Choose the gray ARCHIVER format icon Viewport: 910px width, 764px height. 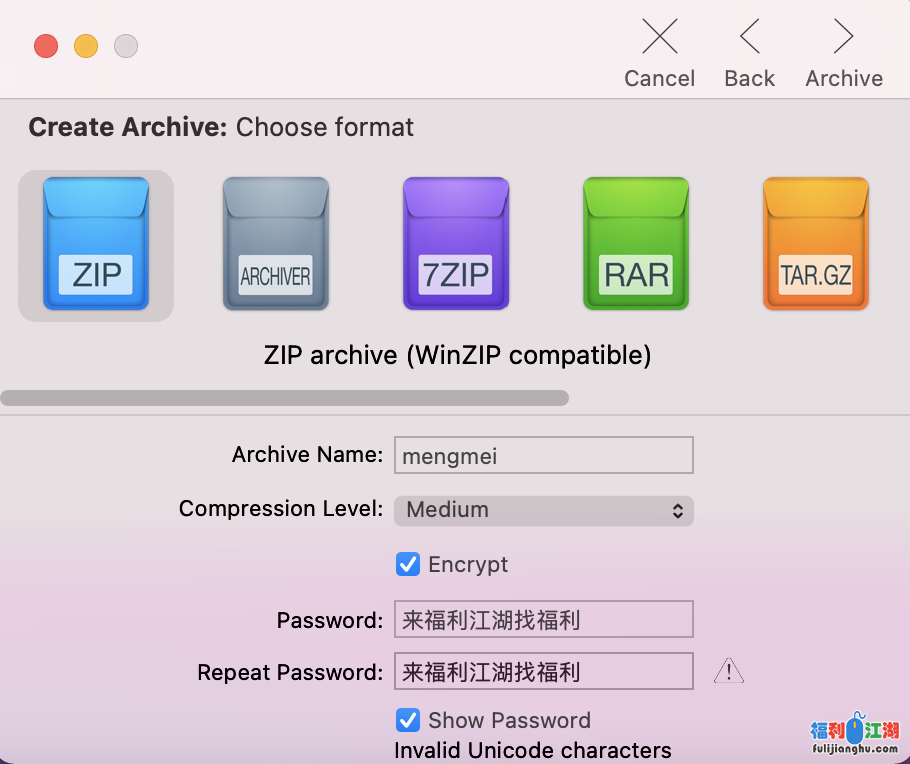275,245
